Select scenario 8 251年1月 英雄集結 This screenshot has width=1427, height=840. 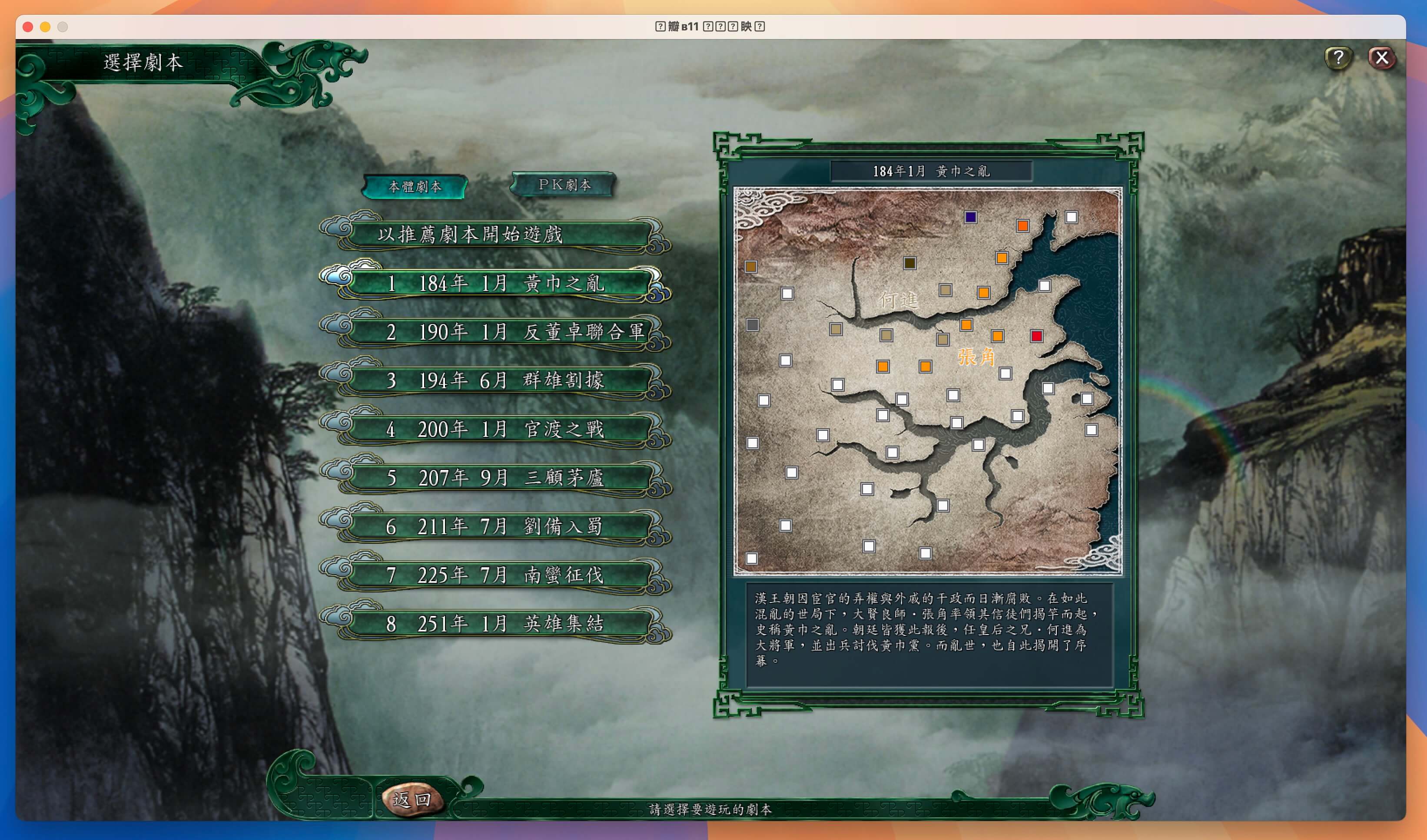496,624
